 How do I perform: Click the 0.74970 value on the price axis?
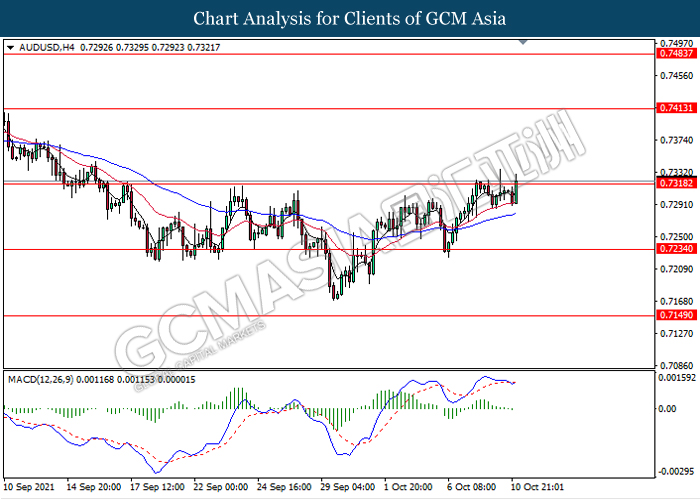[677, 44]
